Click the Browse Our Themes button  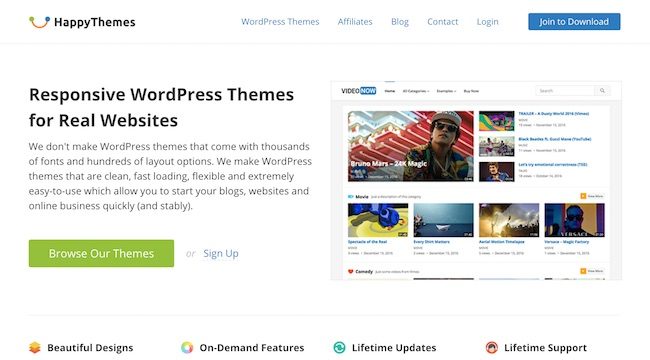[101, 253]
